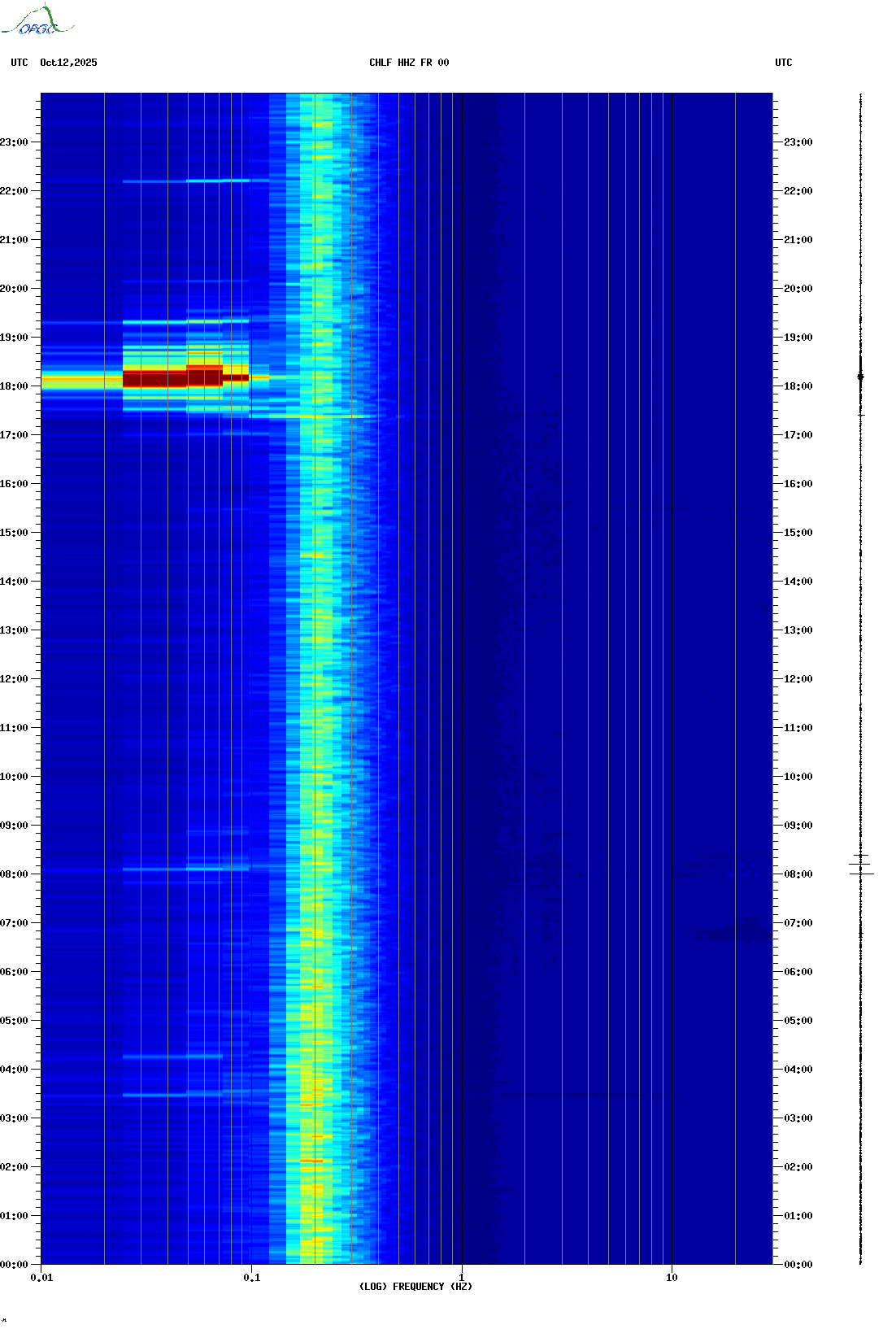Screen dimensions: 896x1329
Task: Click the right axis 08:00 time label
Action: 798,874
